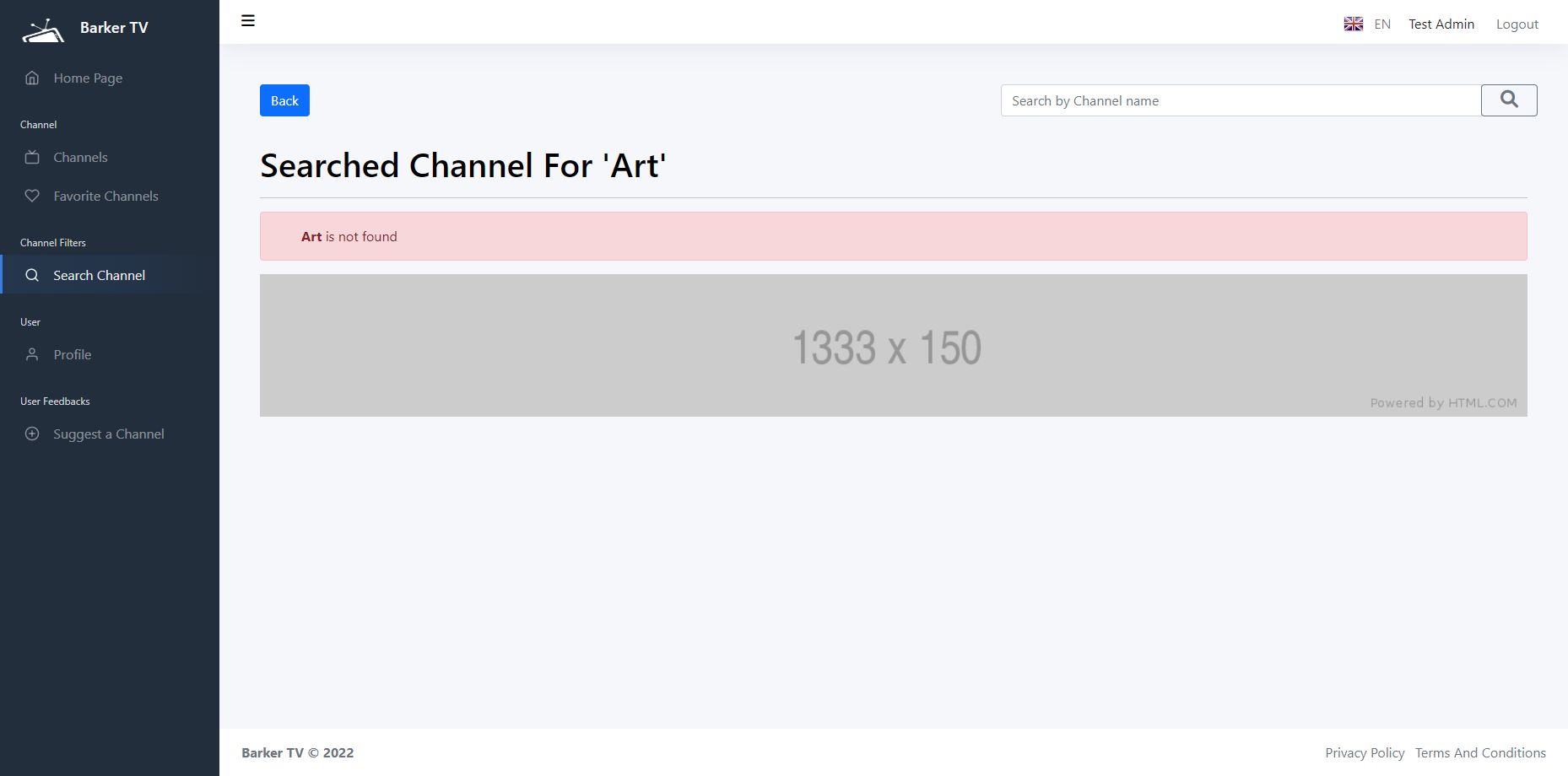The image size is (1568, 776).
Task: Open Favorite Channels menu item
Action: (105, 197)
